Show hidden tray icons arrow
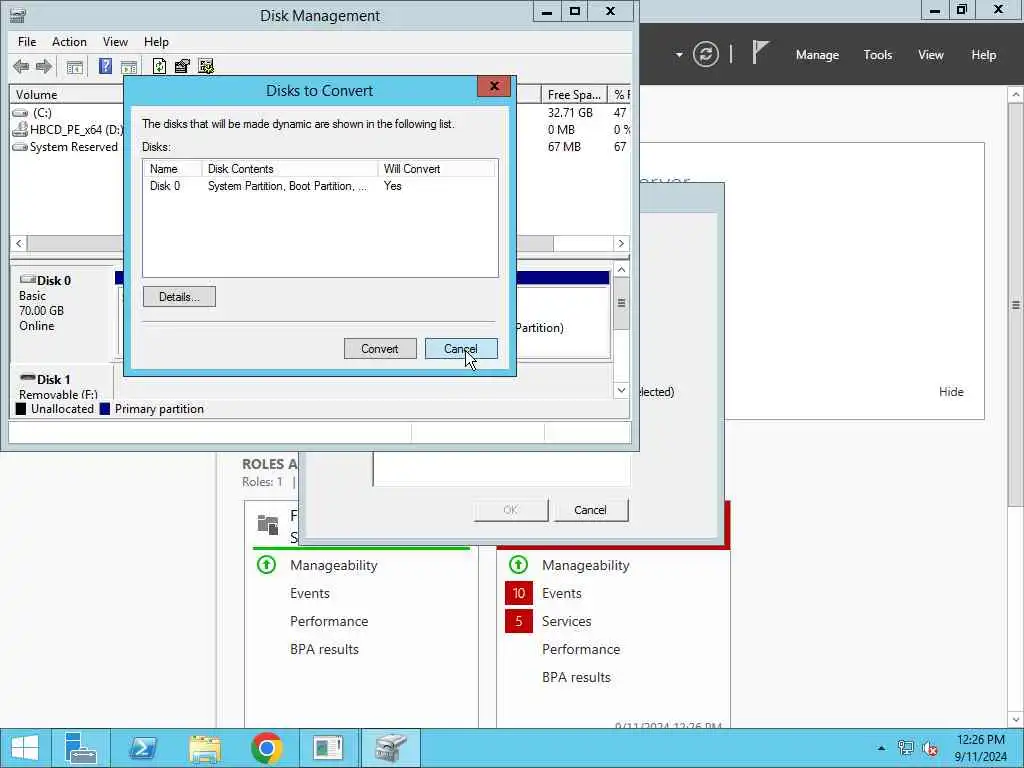Image resolution: width=1024 pixels, height=768 pixels. (881, 748)
